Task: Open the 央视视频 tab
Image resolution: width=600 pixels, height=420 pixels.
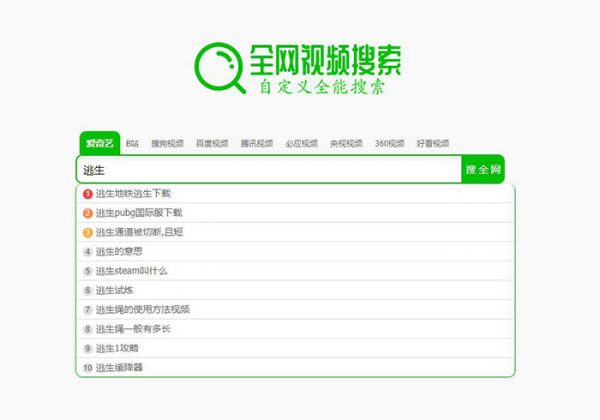Action: (x=346, y=143)
